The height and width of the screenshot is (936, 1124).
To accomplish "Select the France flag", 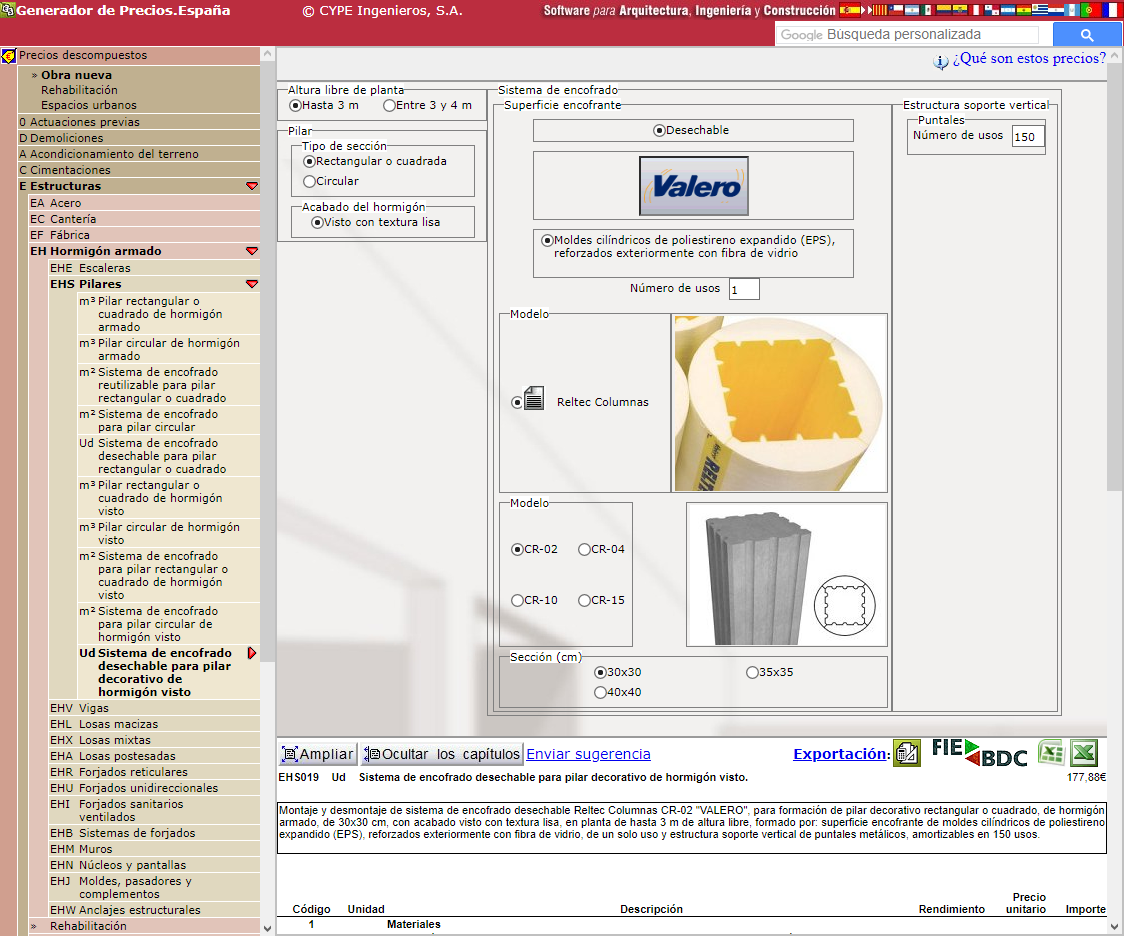I will (1113, 10).
